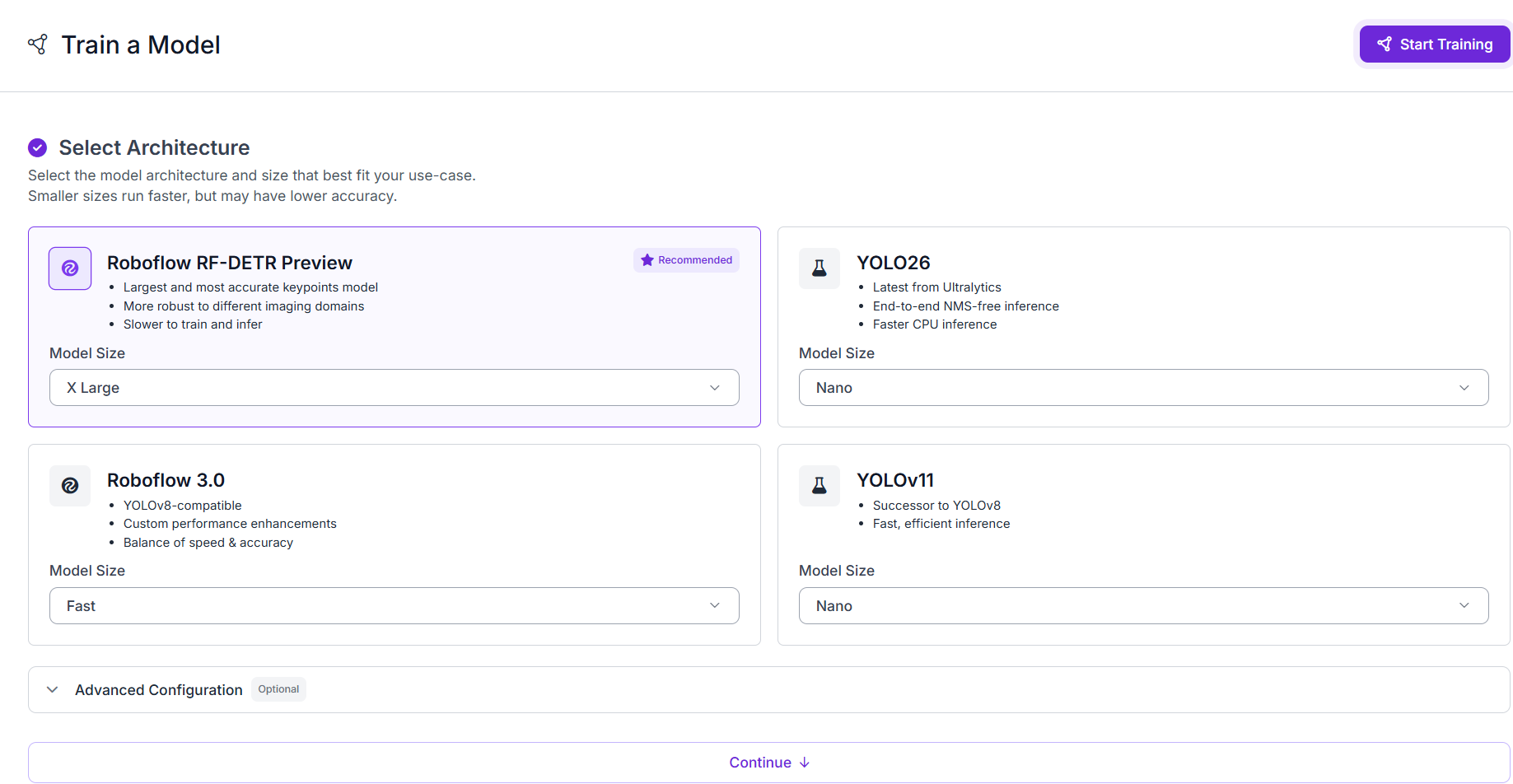
Task: Click 'Custom performance enhancements' bullet text
Action: pyautogui.click(x=230, y=524)
